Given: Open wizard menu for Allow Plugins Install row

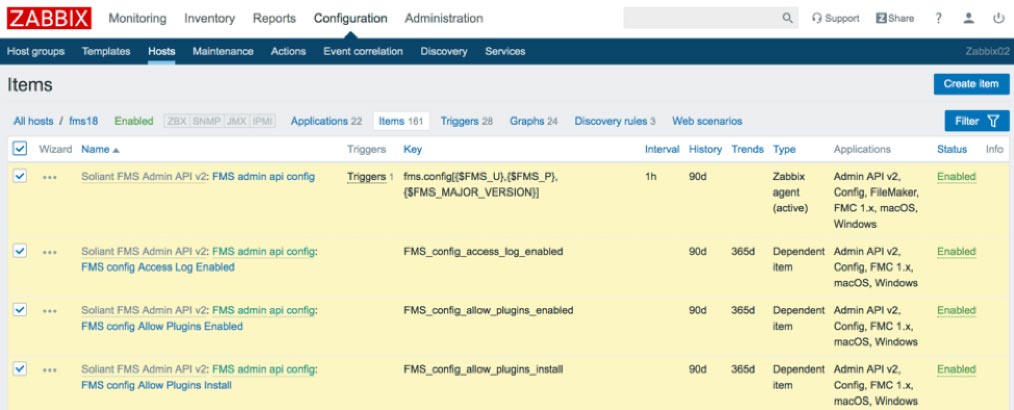Looking at the screenshot, I should (x=50, y=370).
